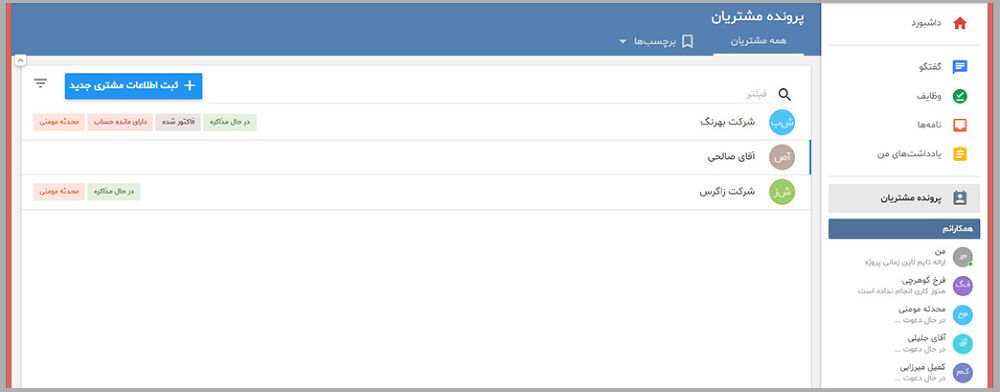Screen dimensions: 1000x392
Task: Select the آقای صالحی customer avatar
Action: click(782, 157)
